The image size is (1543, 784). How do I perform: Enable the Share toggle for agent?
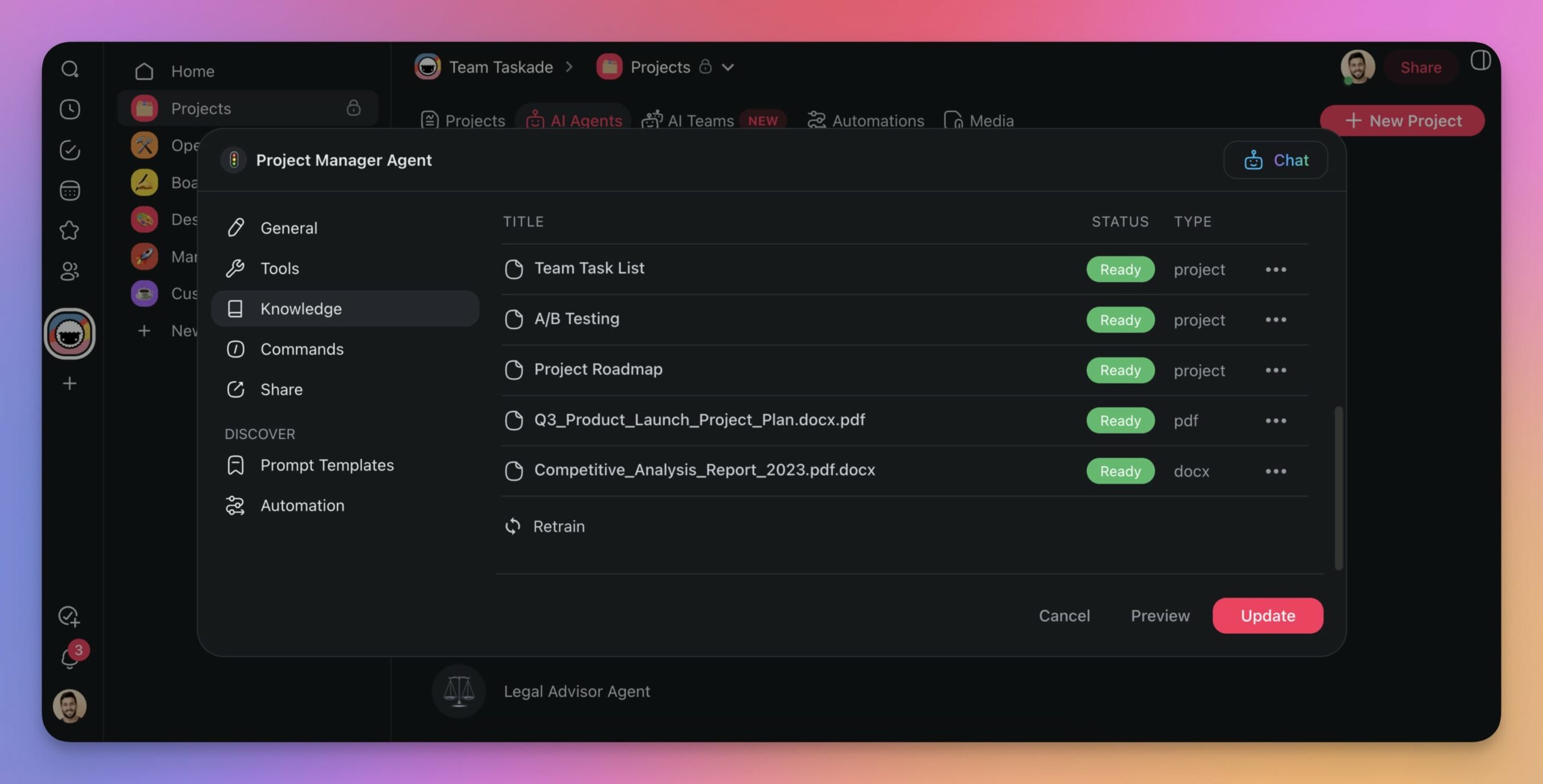pyautogui.click(x=281, y=389)
